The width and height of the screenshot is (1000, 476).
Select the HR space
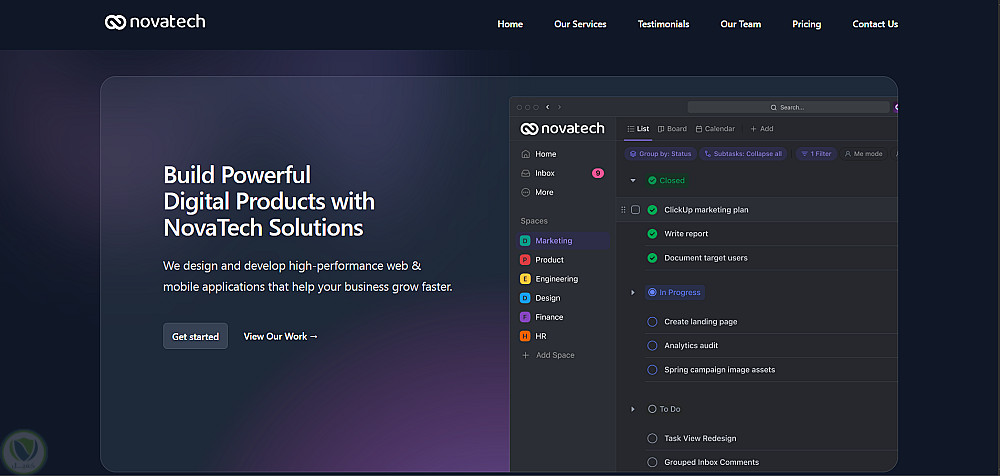533,336
